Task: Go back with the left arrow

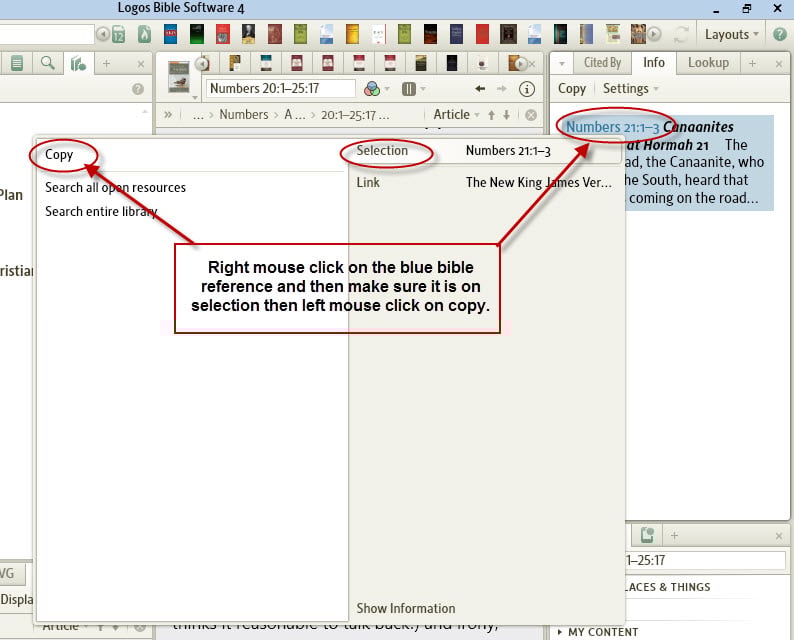Action: click(480, 89)
